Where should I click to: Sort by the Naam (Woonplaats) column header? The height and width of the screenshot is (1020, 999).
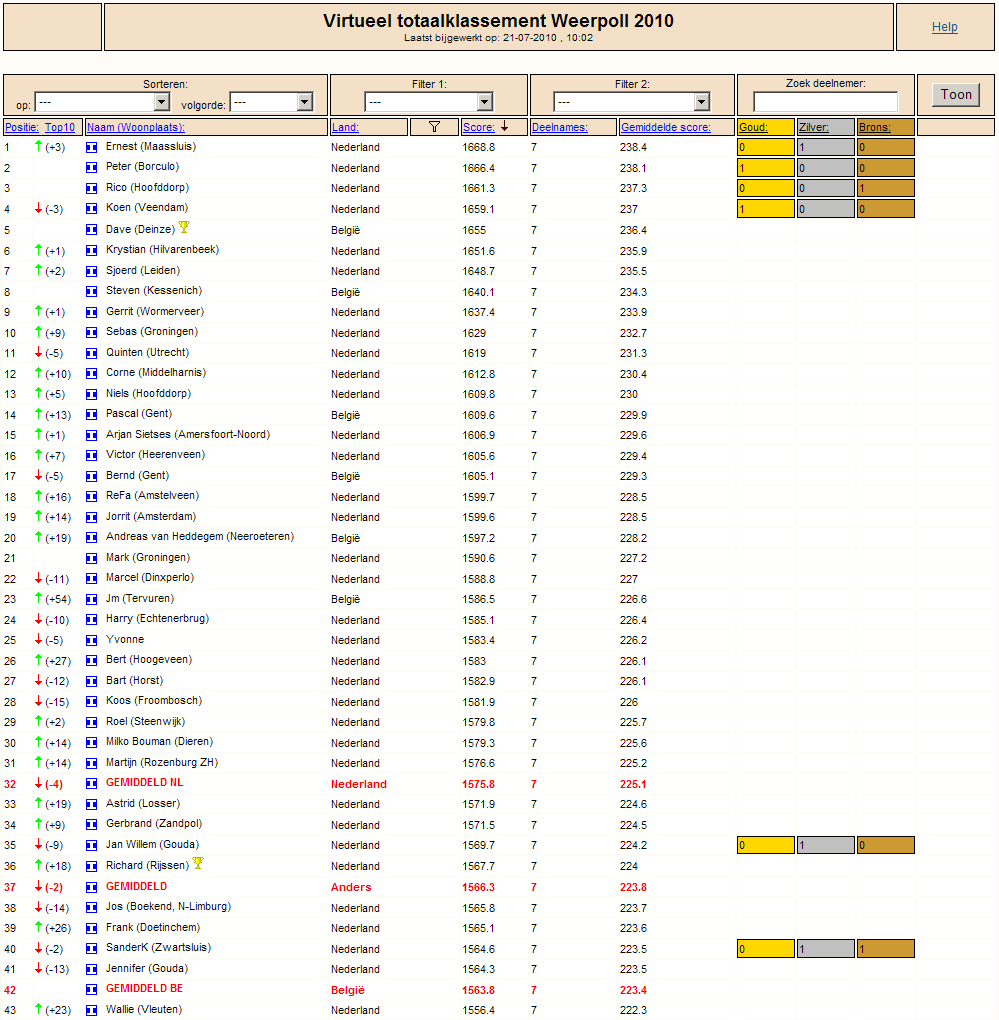coord(136,128)
